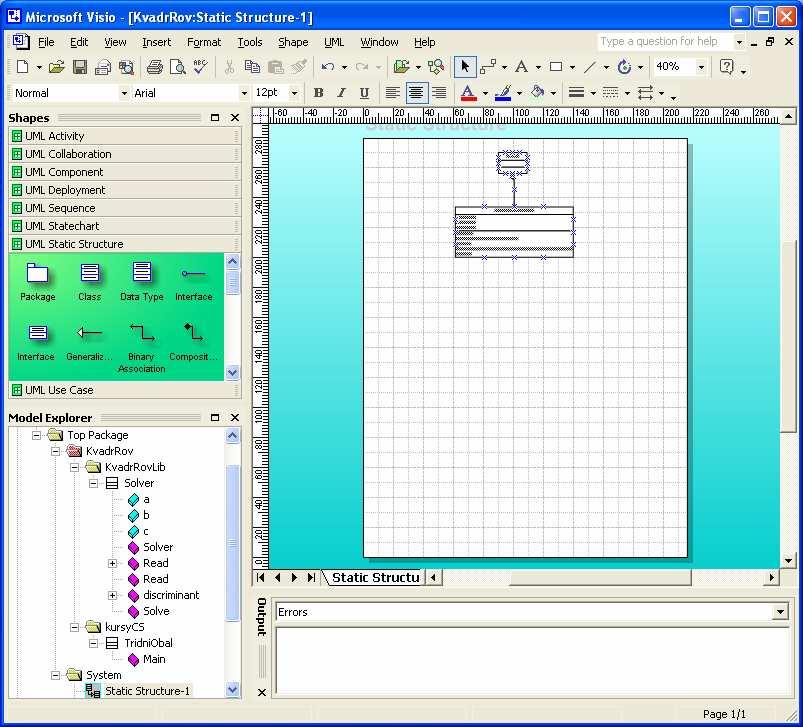Open the font size 12pt dropdown
Image resolution: width=803 pixels, height=727 pixels.
[x=294, y=93]
